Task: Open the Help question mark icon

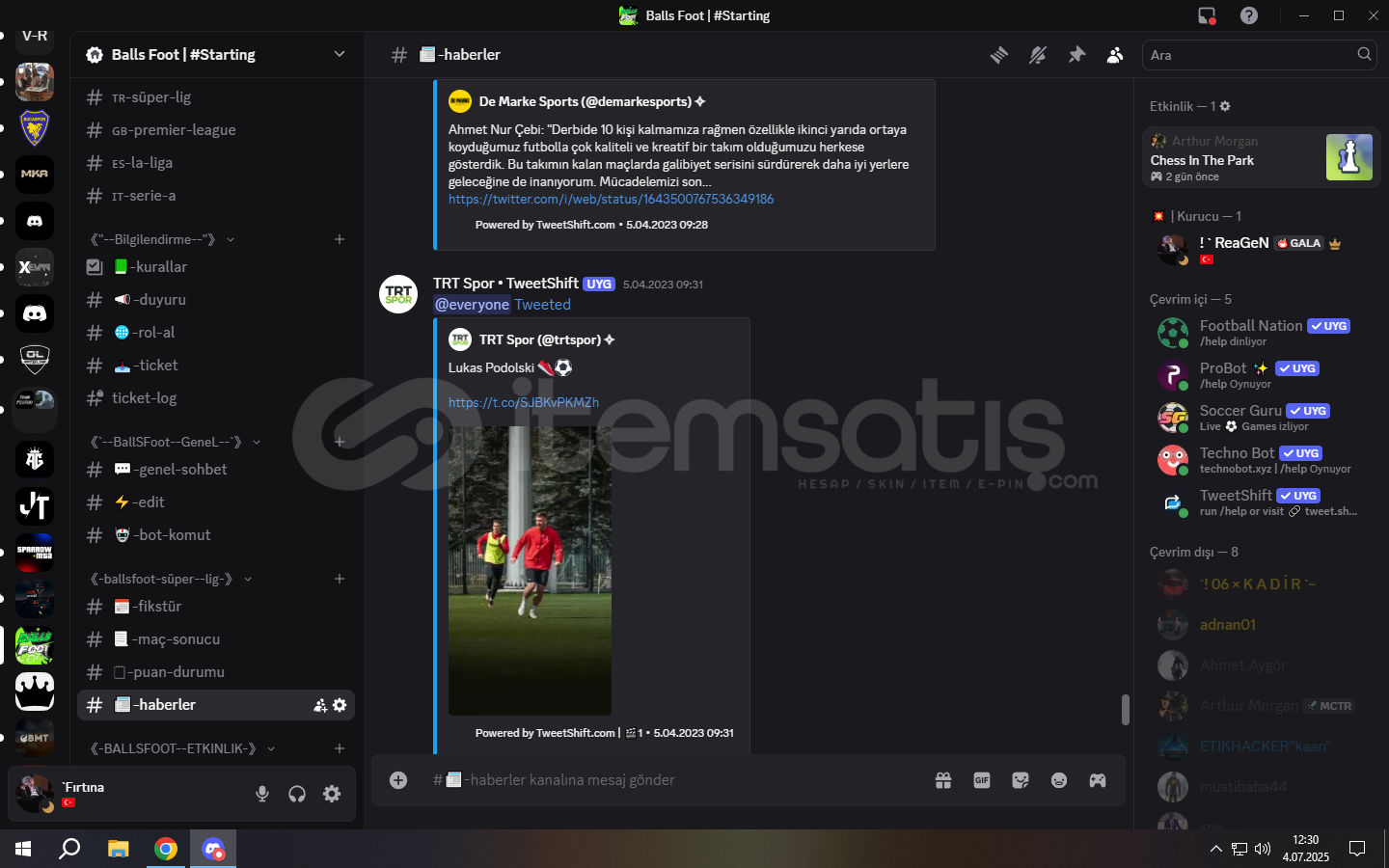Action: click(1249, 15)
